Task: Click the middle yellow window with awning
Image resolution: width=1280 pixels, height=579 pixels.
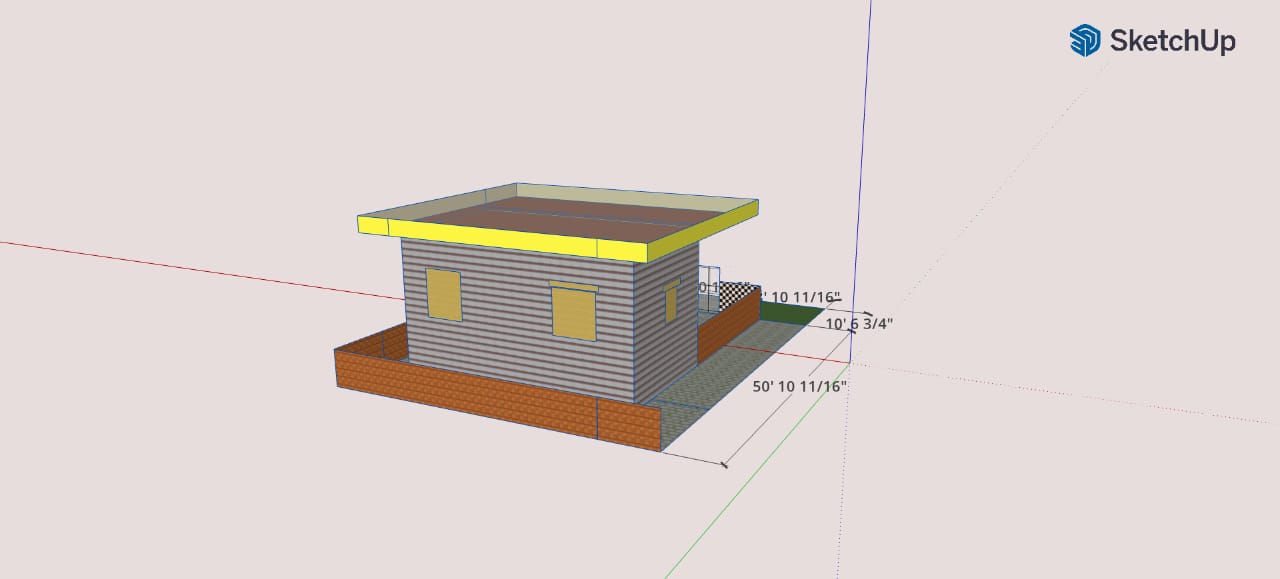Action: pyautogui.click(x=574, y=312)
